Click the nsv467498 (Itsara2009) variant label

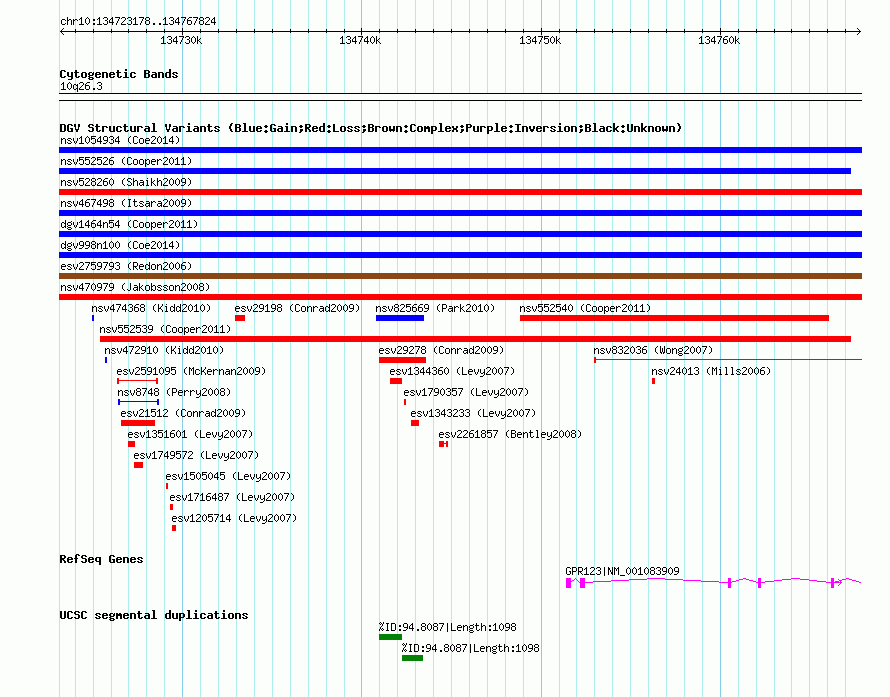click(x=126, y=203)
